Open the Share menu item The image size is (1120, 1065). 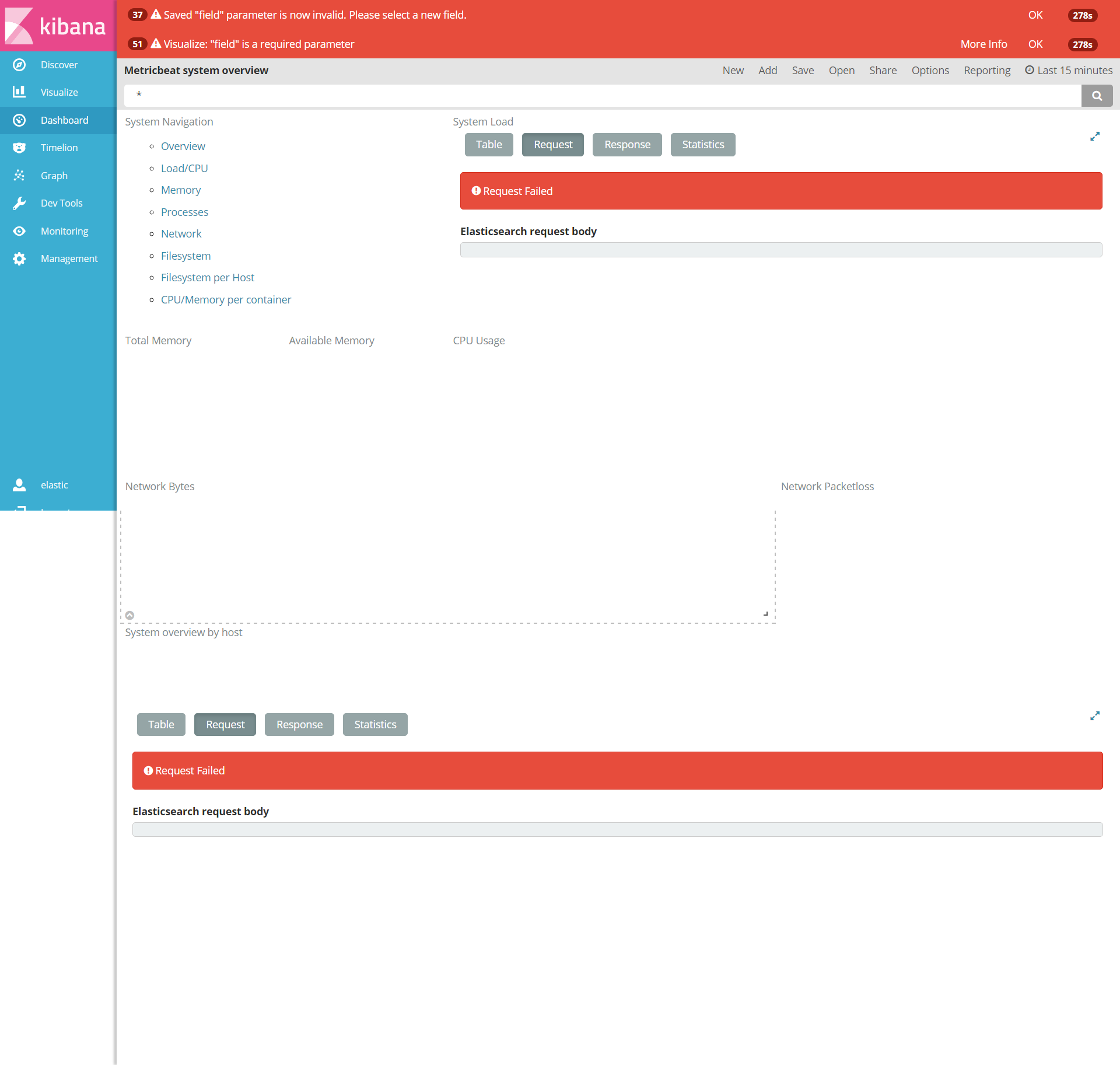883,70
